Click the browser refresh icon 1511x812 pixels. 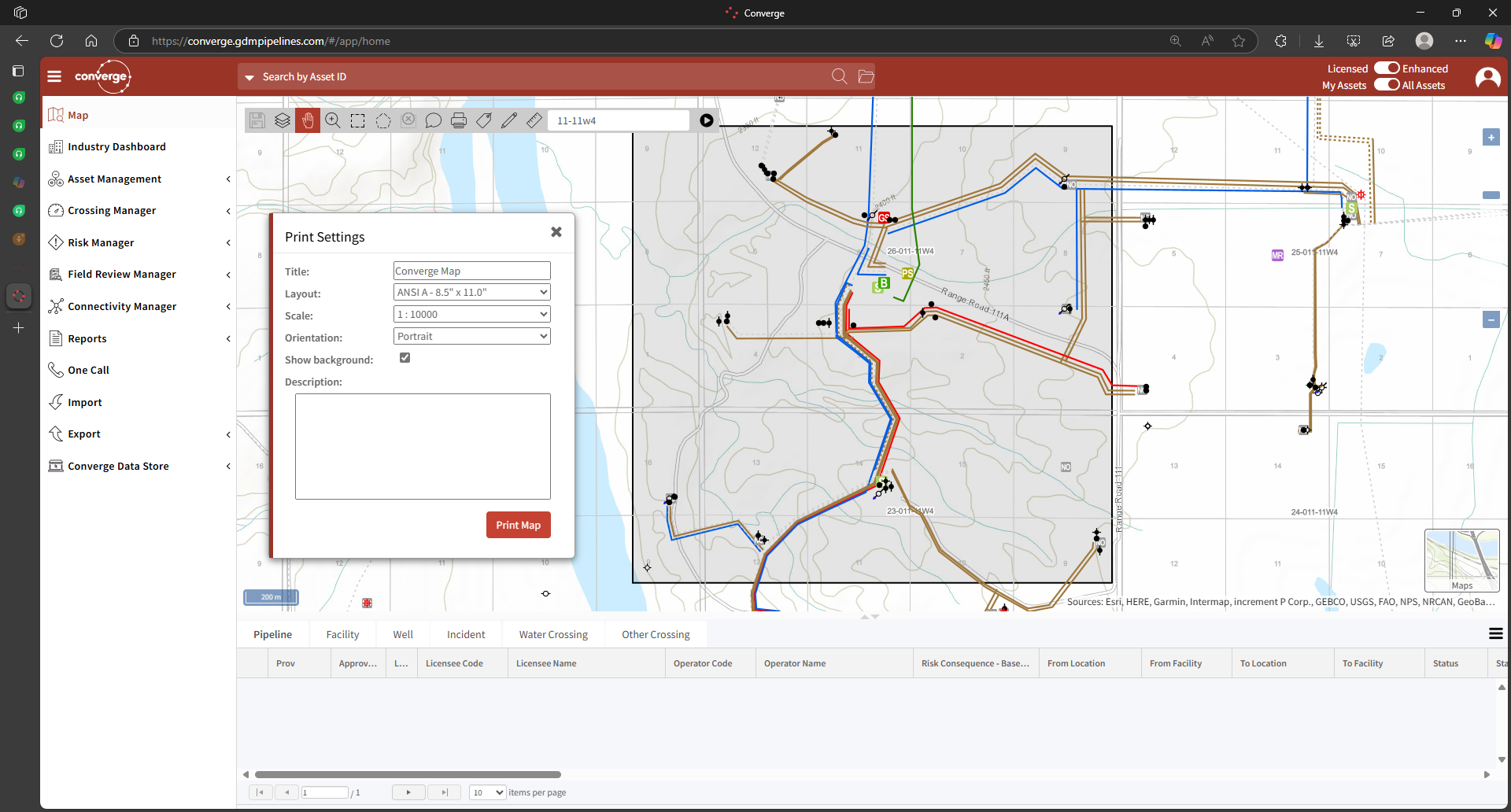click(57, 41)
